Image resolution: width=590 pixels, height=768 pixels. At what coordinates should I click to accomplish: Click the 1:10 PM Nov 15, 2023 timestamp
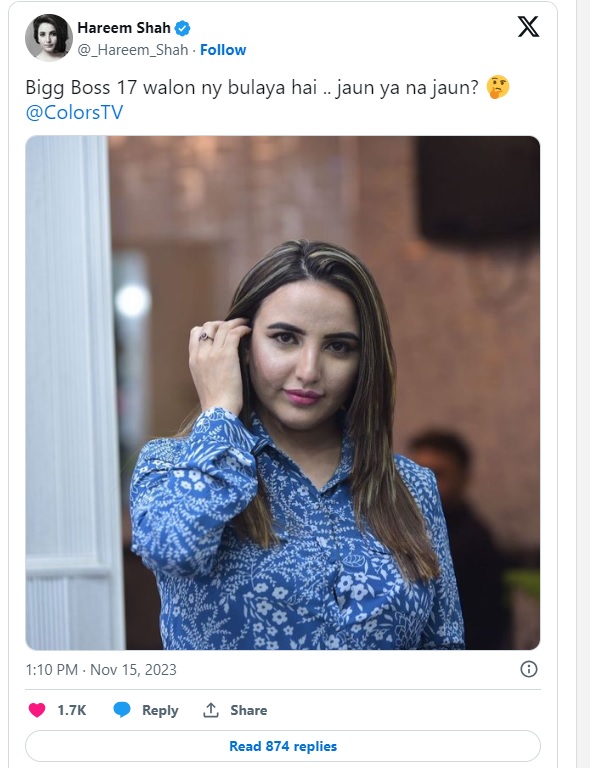pos(101,670)
